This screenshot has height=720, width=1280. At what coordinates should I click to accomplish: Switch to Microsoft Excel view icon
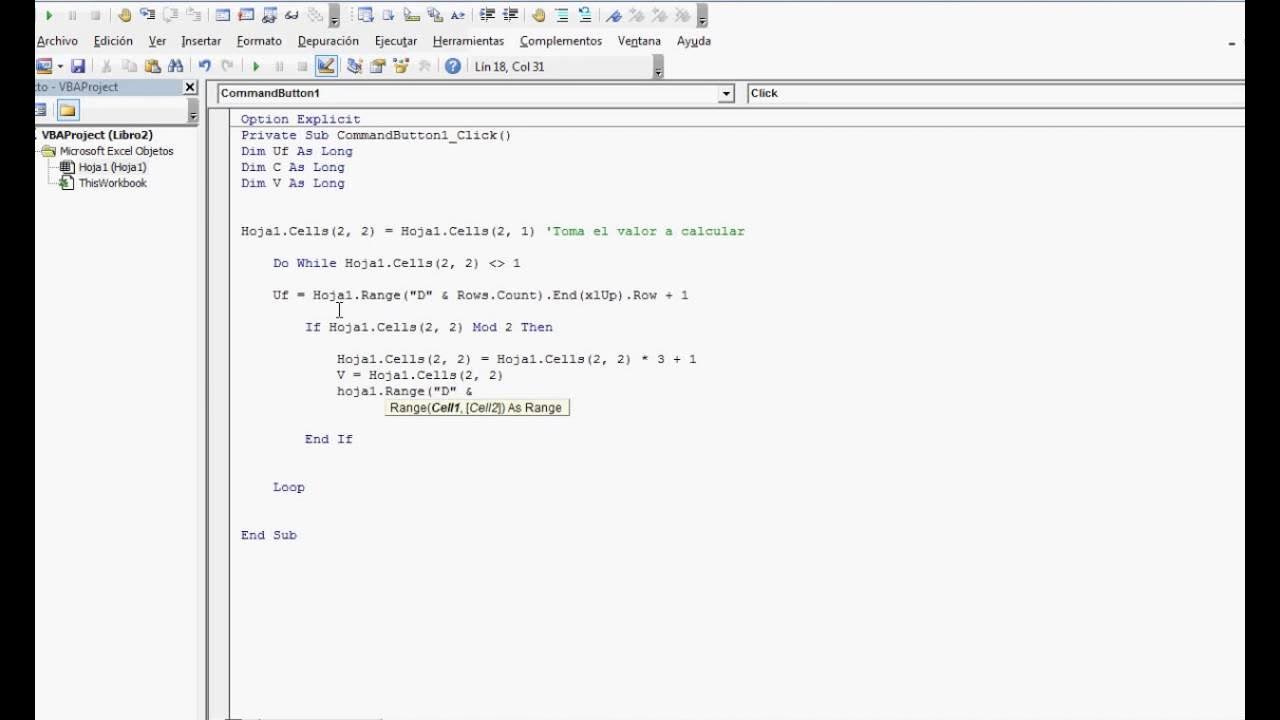[x=43, y=66]
